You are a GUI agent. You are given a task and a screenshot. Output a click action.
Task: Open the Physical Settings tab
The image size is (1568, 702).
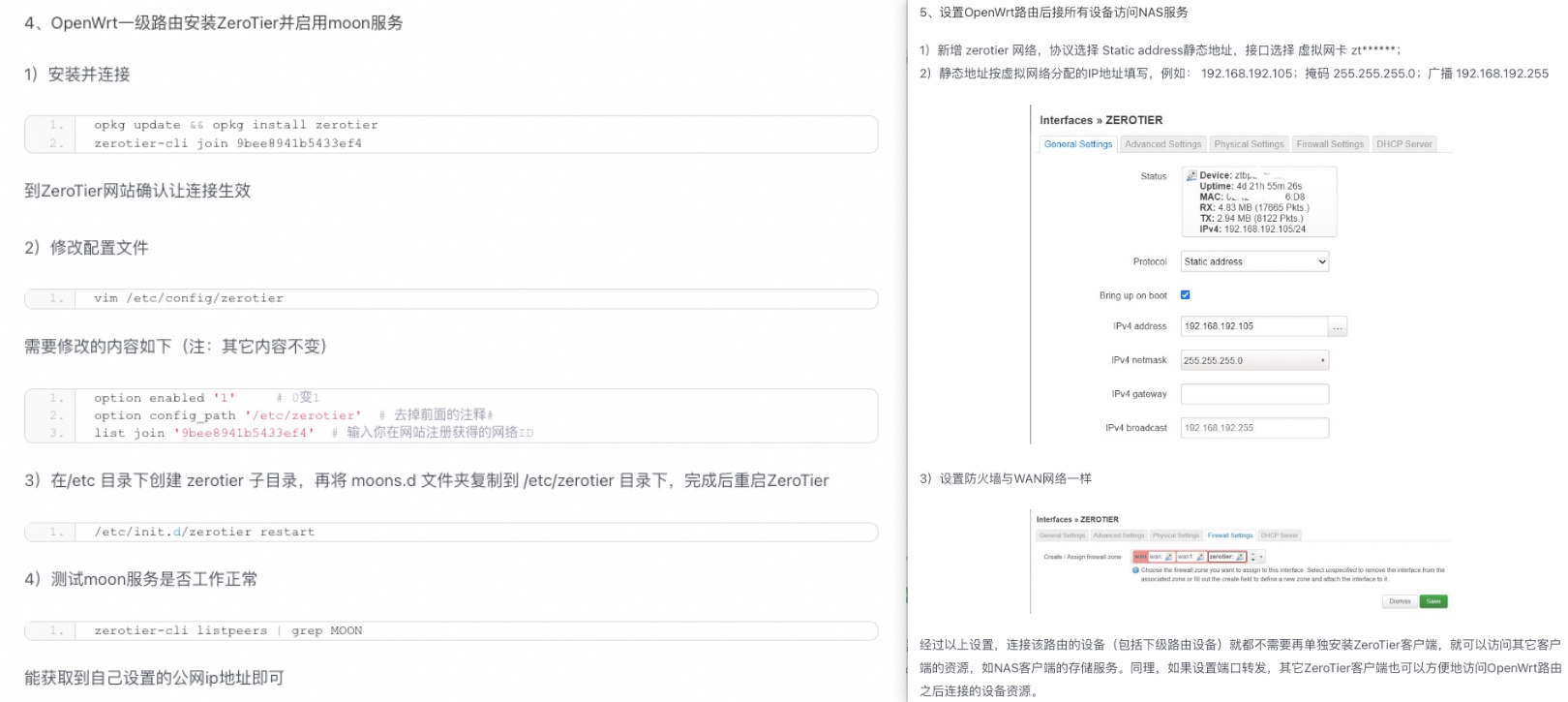(x=1249, y=144)
